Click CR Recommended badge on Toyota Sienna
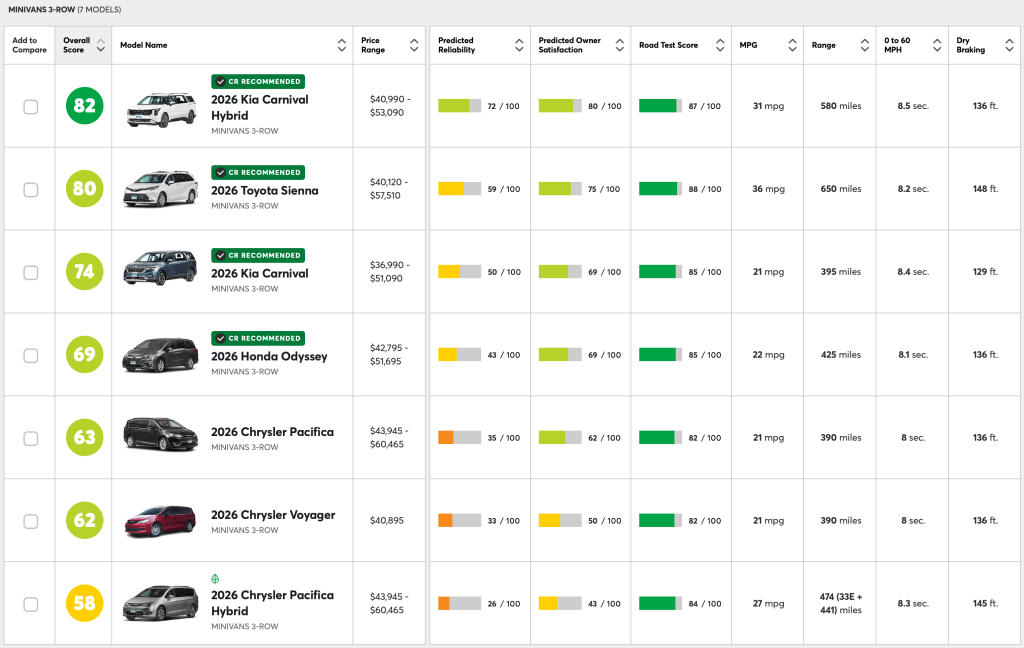 point(258,172)
